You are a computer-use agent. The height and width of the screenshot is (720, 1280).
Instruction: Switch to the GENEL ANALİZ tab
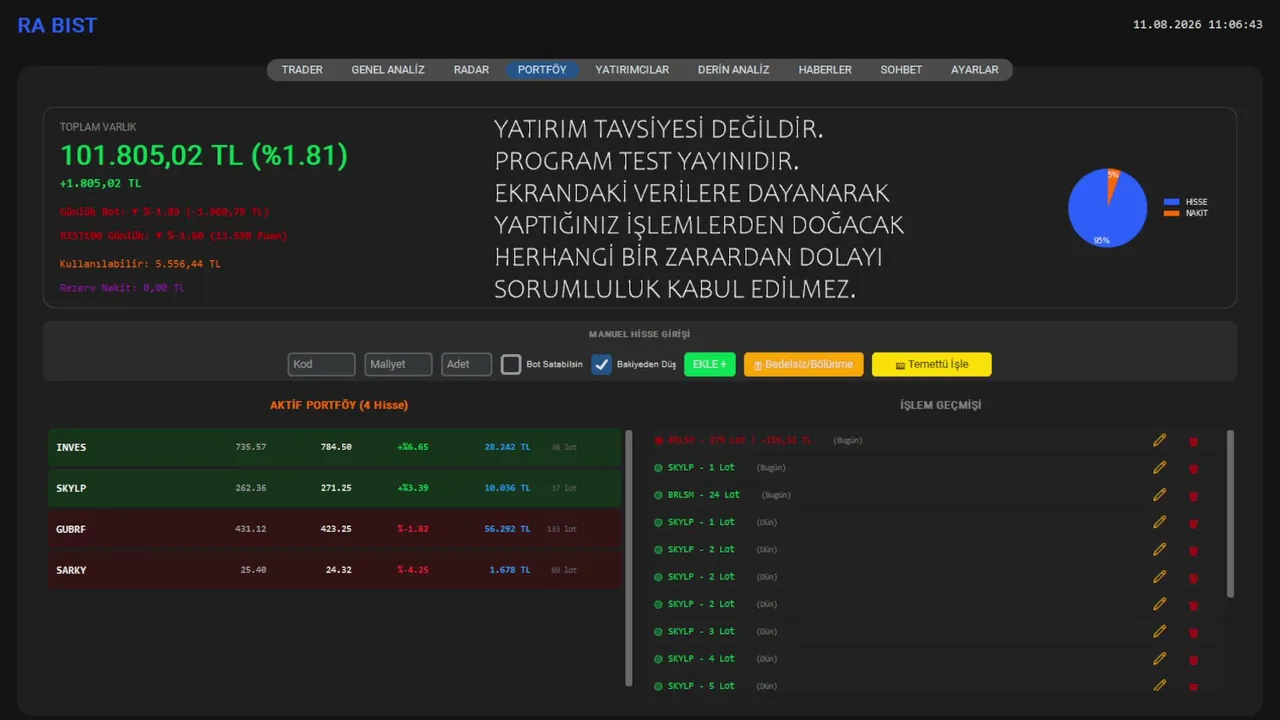tap(388, 70)
